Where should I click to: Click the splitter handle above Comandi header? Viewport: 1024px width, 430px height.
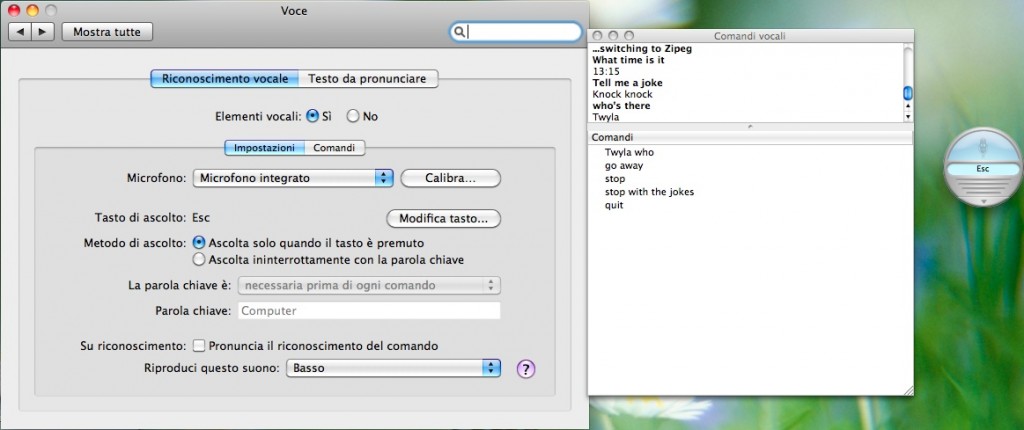coord(750,127)
